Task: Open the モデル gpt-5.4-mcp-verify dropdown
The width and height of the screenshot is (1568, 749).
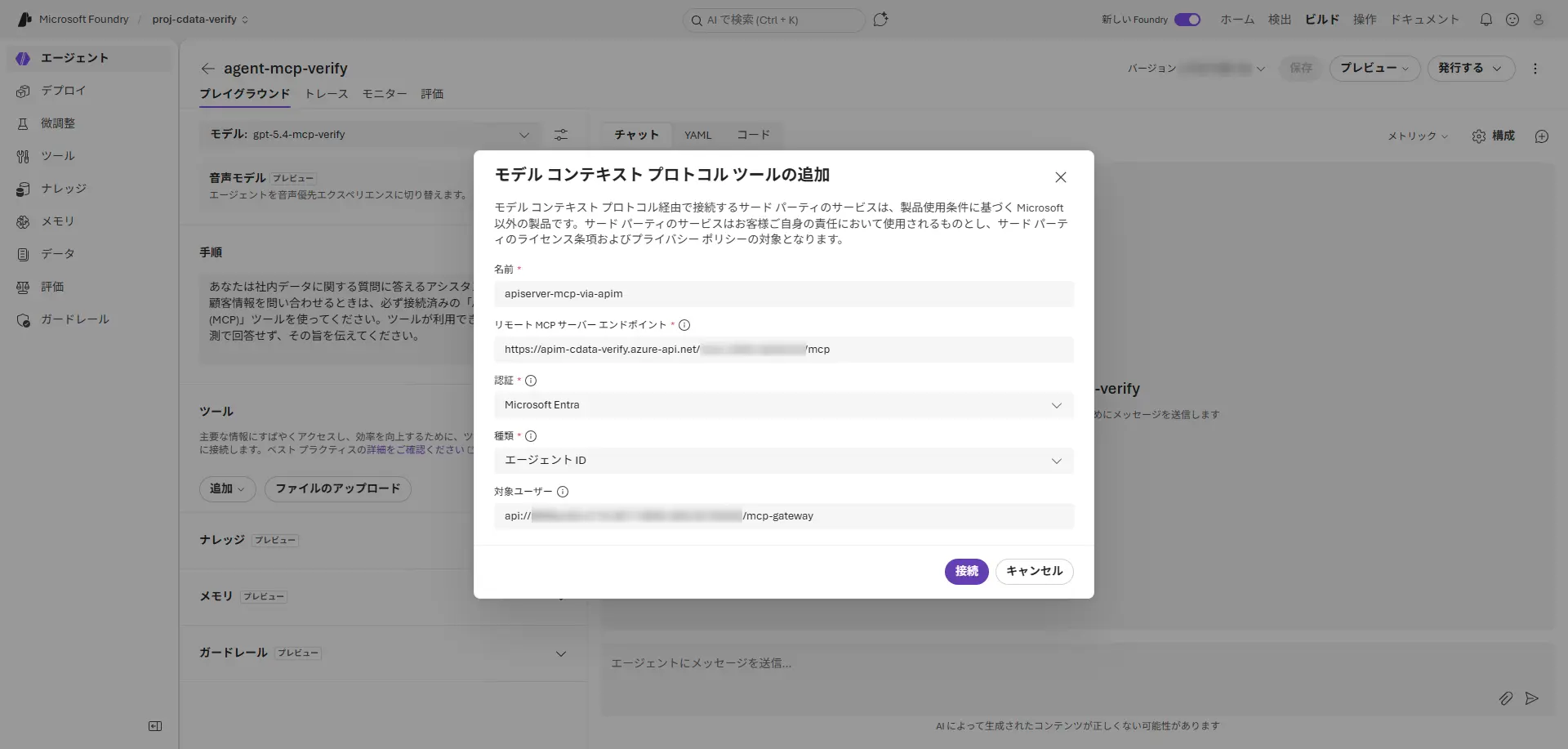Action: pos(370,135)
